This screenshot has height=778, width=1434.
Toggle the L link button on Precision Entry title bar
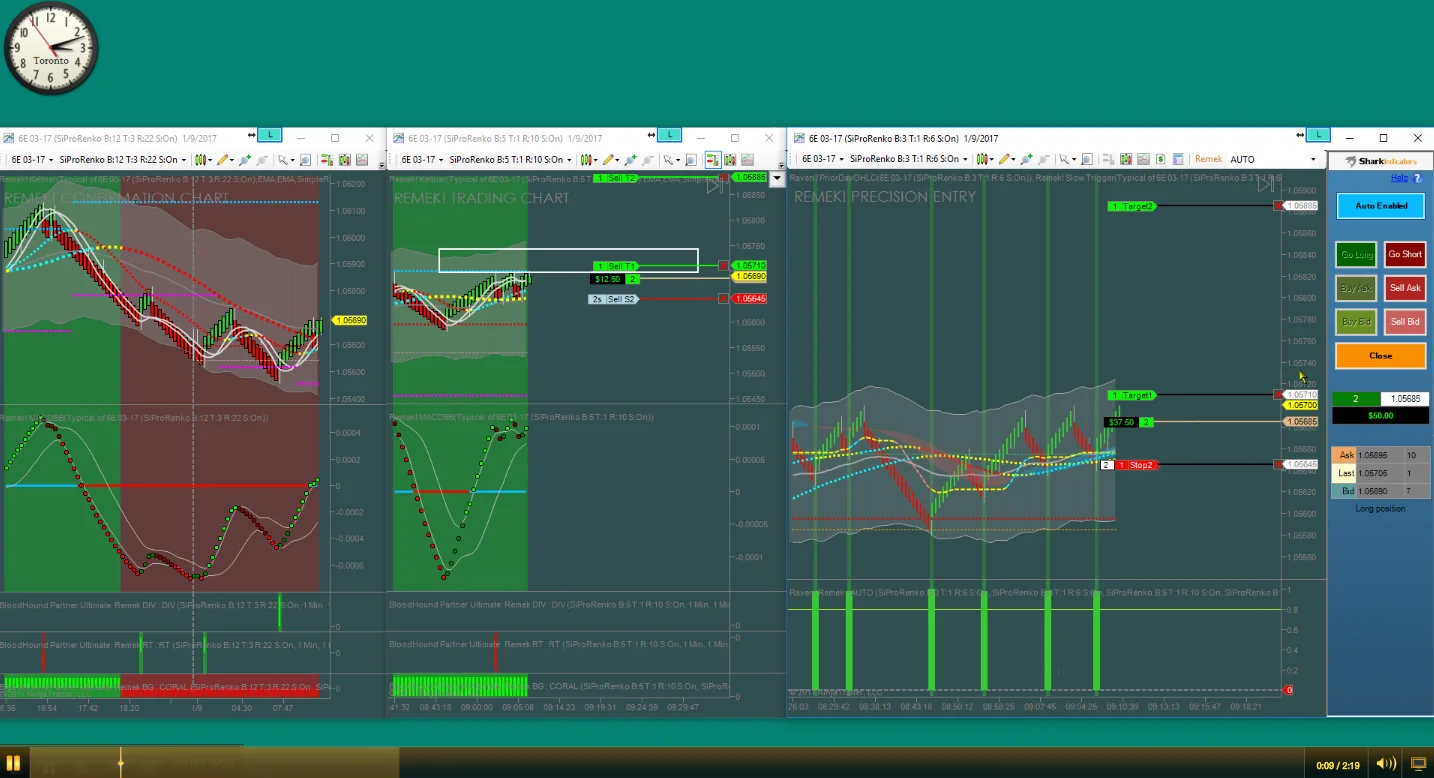[1319, 135]
